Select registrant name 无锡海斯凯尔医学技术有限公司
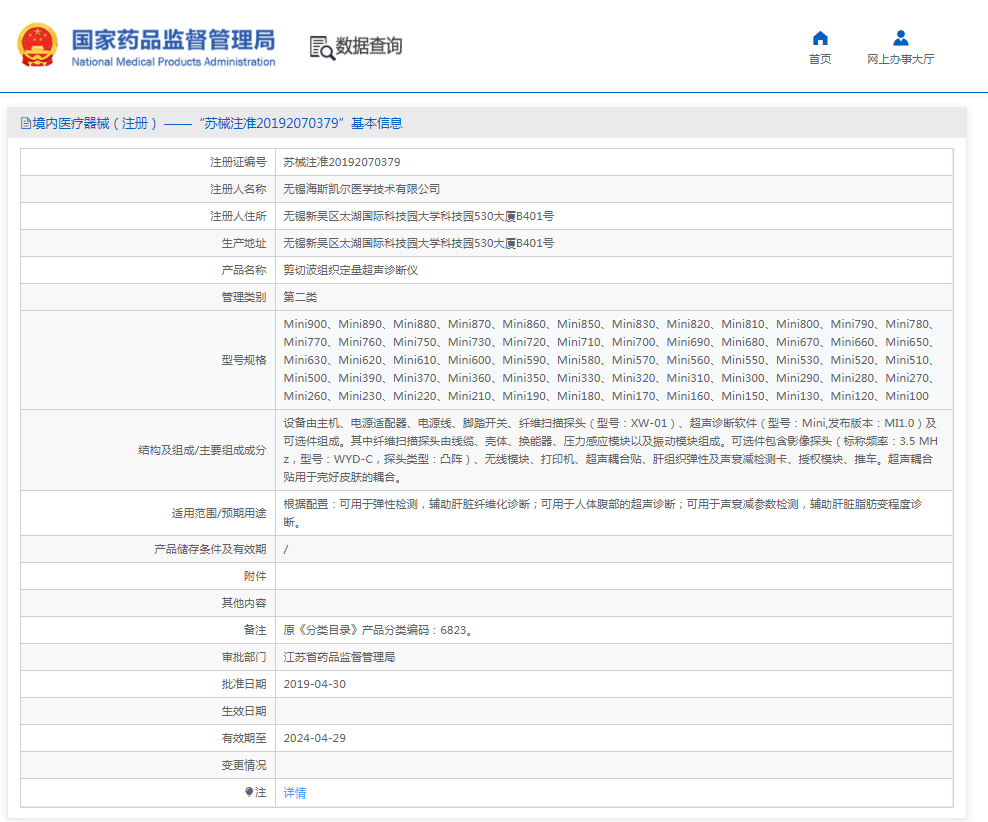Viewport: 988px width, 822px height. (361, 189)
